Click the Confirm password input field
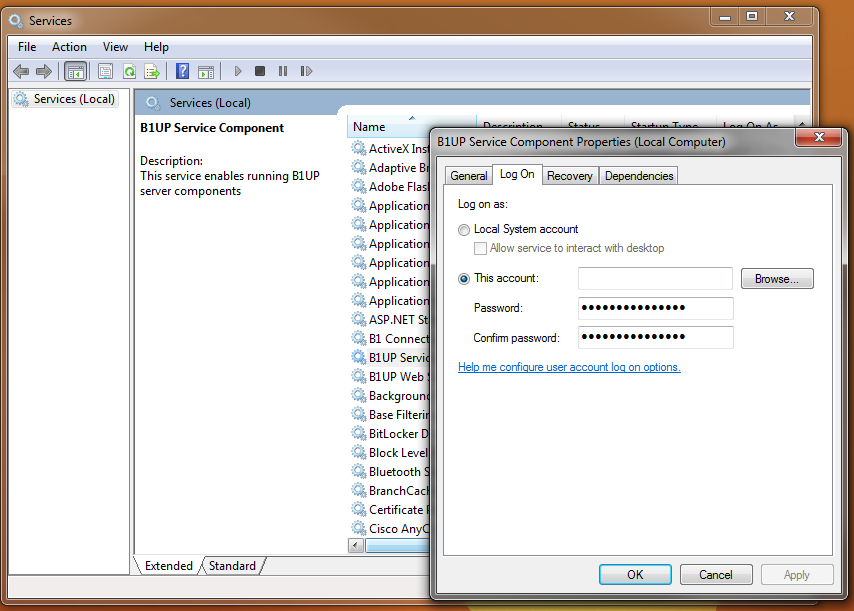854x611 pixels. click(x=655, y=337)
